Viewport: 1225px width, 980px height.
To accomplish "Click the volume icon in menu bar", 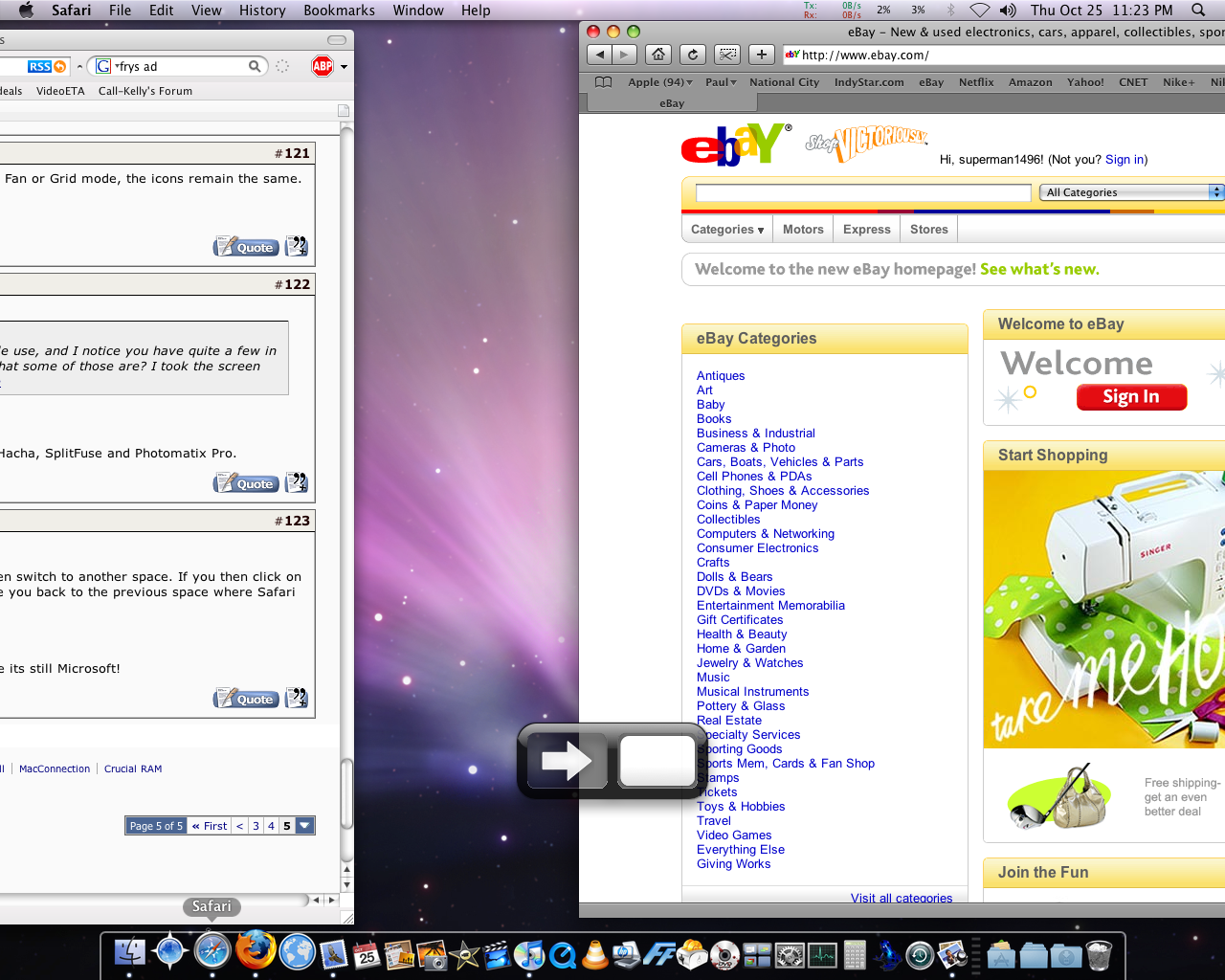I will click(1008, 10).
